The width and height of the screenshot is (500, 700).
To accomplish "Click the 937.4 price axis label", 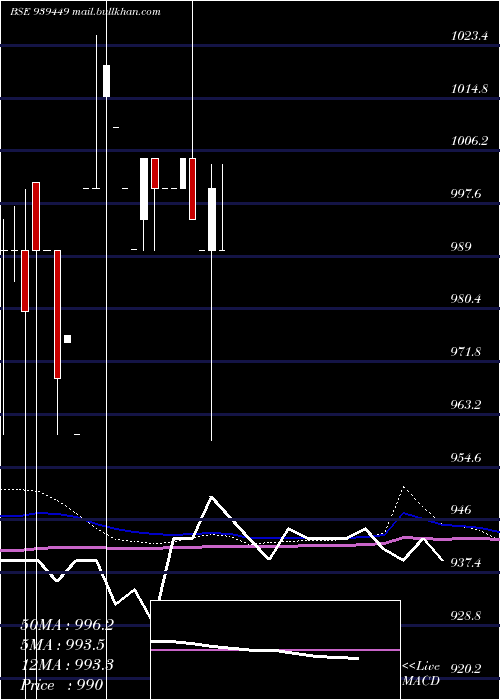I will pyautogui.click(x=466, y=562).
